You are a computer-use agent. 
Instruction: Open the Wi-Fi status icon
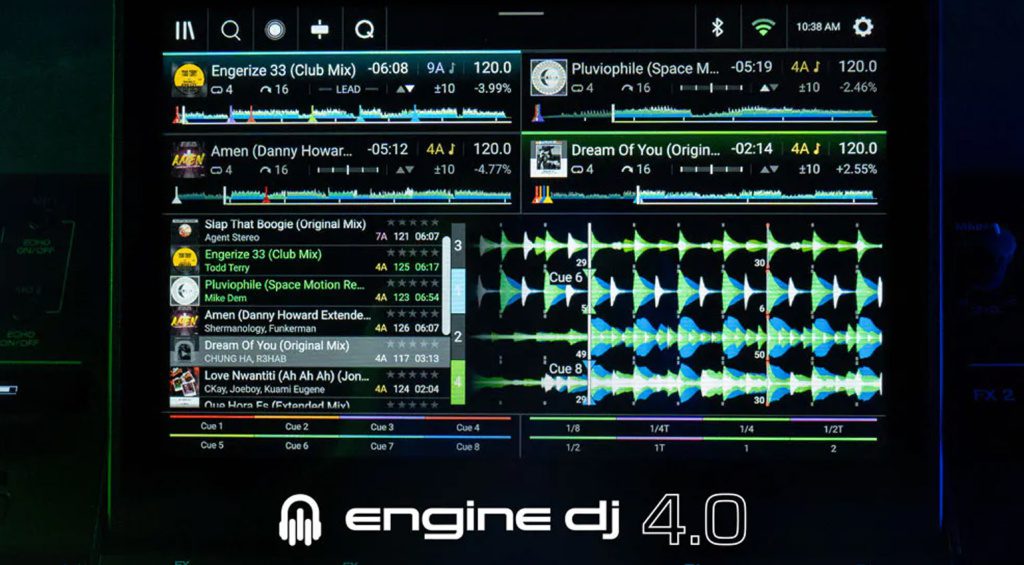point(763,27)
